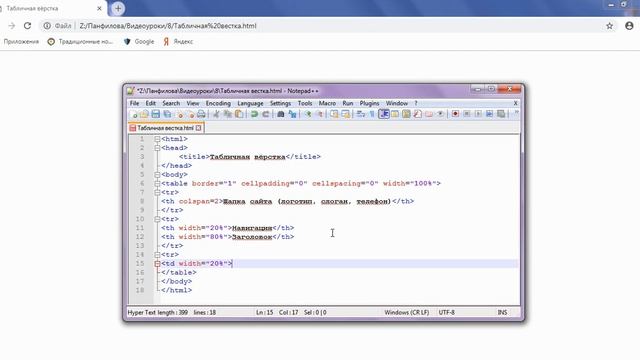This screenshot has height=360, width=640.
Task: Open the Macro menu
Action: (x=327, y=103)
